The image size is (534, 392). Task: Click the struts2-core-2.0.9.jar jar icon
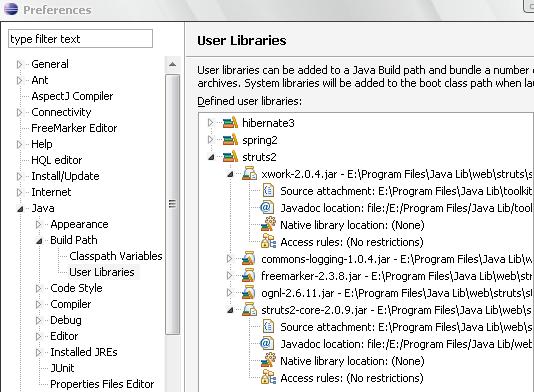point(249,310)
